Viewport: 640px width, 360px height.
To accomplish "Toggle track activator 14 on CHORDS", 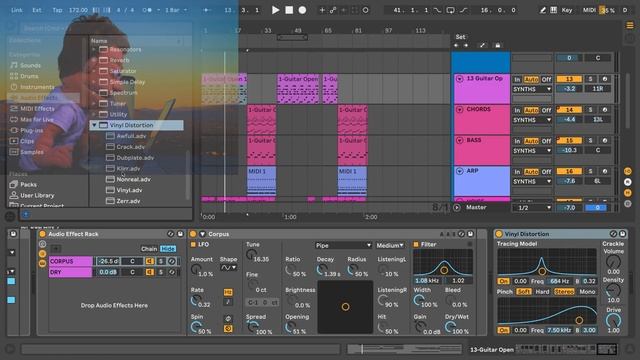I will (569, 110).
